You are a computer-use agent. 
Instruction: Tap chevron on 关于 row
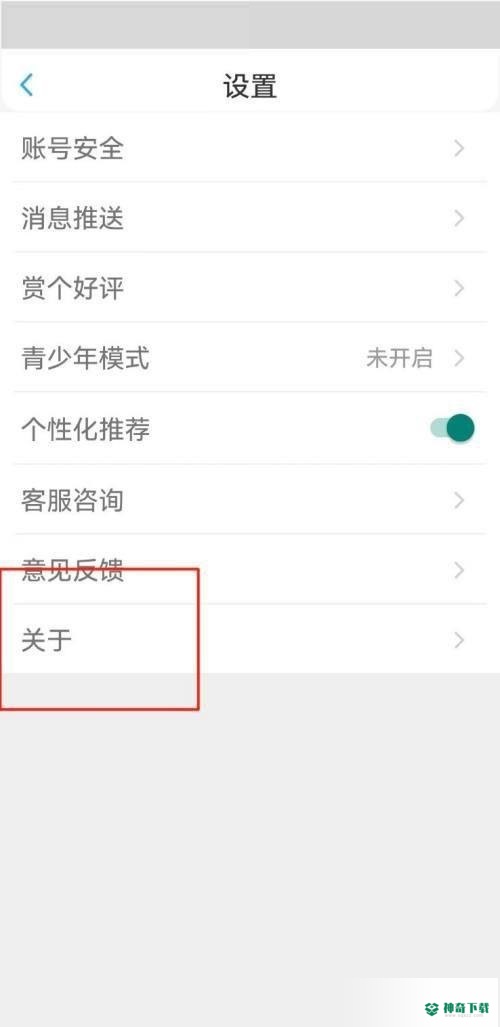(459, 640)
